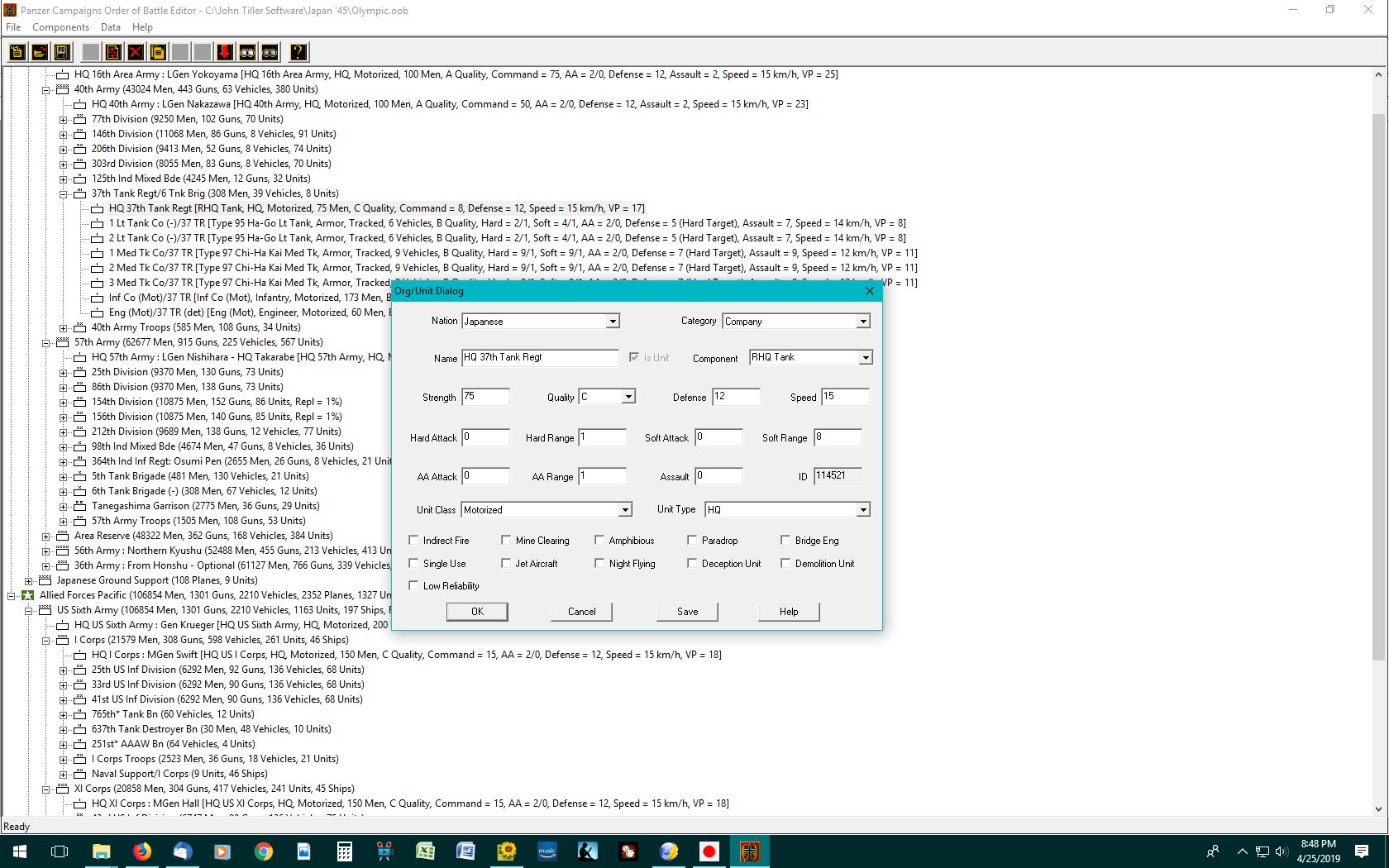Open the Quality dropdown showing C

[628, 397]
